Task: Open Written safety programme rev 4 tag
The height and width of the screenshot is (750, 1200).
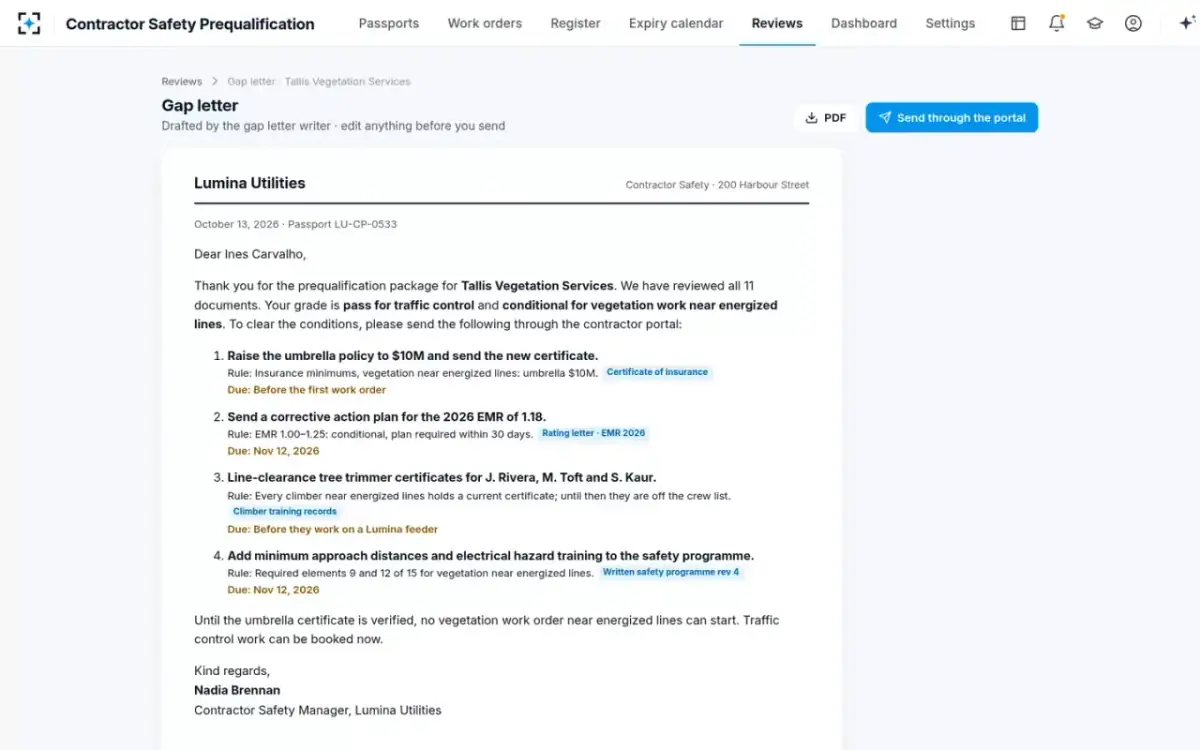Action: pyautogui.click(x=671, y=572)
